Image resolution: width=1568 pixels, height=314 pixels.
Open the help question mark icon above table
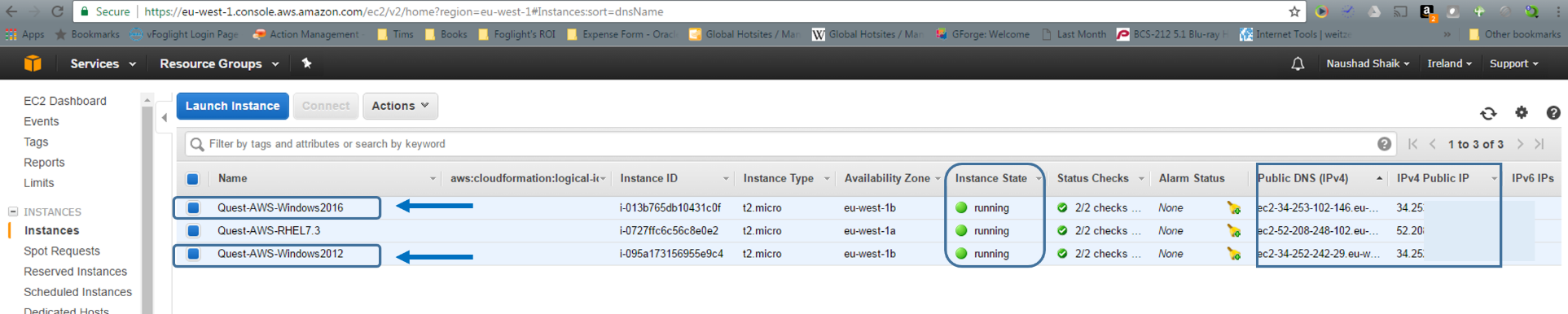pyautogui.click(x=1553, y=113)
